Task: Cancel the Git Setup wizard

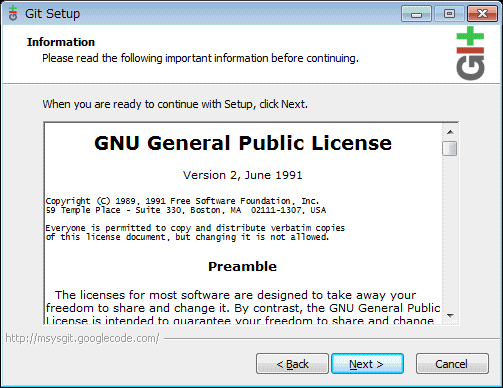Action: tap(452, 364)
